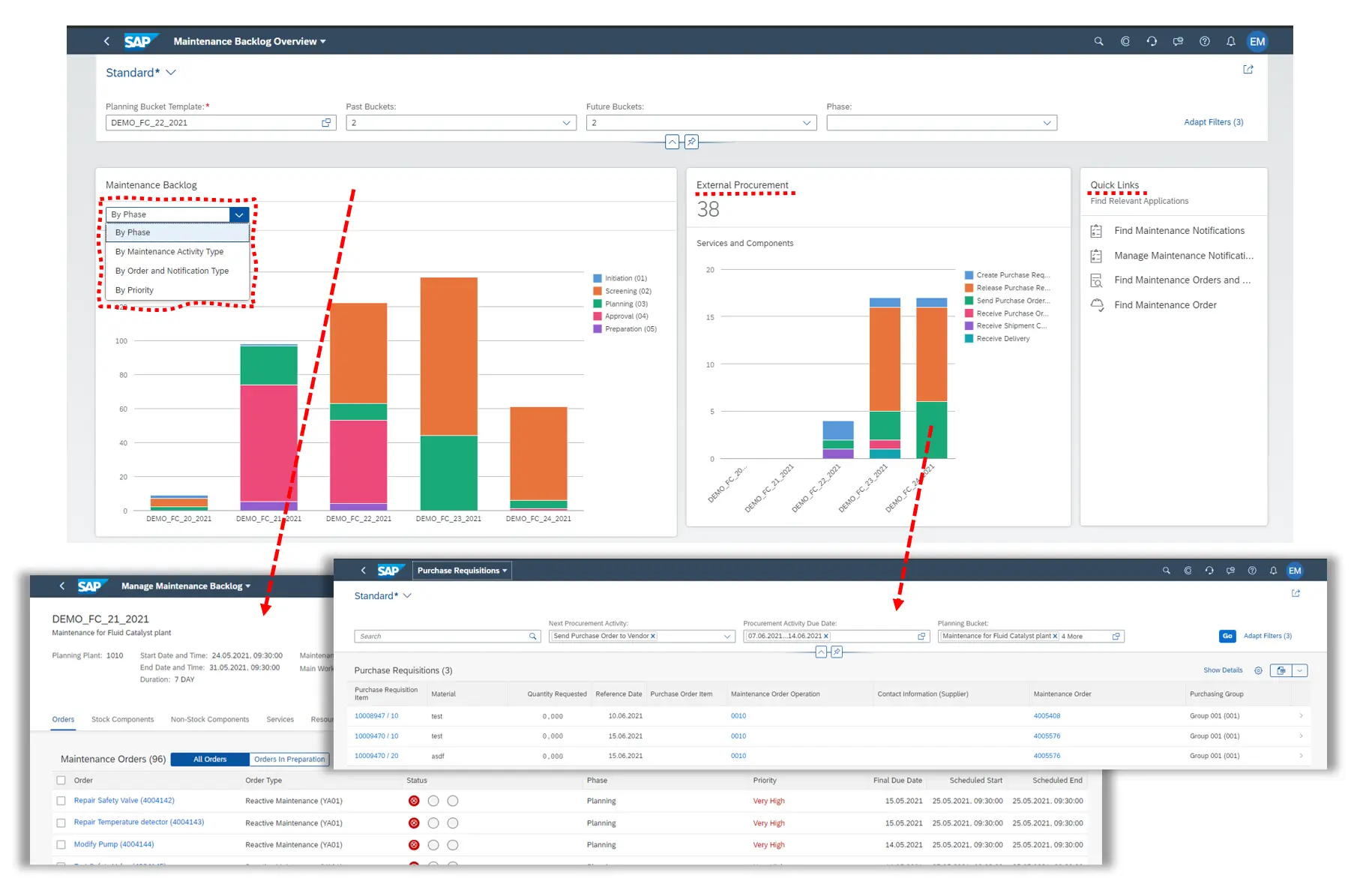Viewport: 1357px width, 896px height.
Task: Click the Receive Delivery legend swatch
Action: click(969, 339)
